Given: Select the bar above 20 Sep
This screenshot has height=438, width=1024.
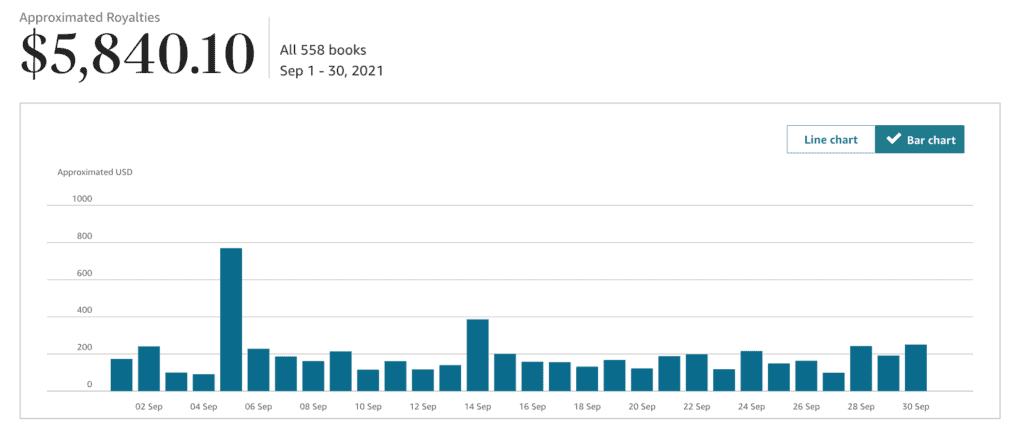Looking at the screenshot, I should pos(643,380).
